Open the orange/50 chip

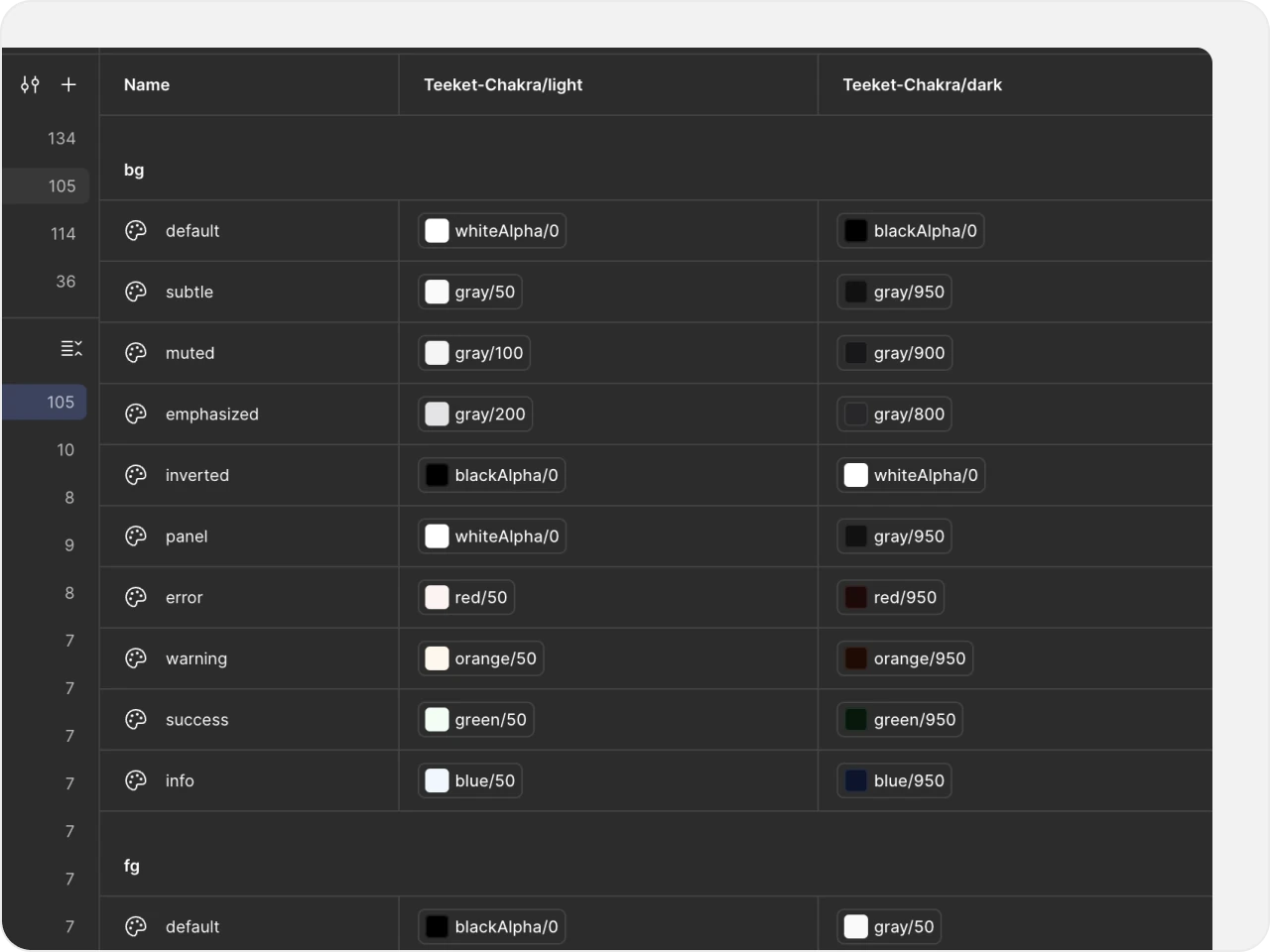480,658
